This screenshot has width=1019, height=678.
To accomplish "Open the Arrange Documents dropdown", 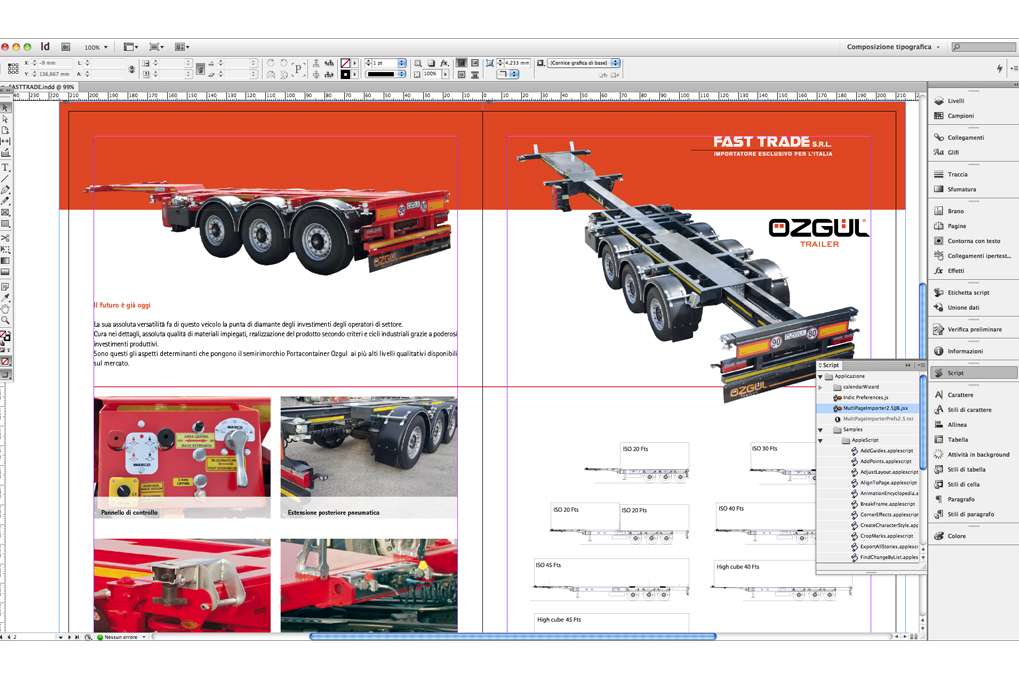I will 182,47.
